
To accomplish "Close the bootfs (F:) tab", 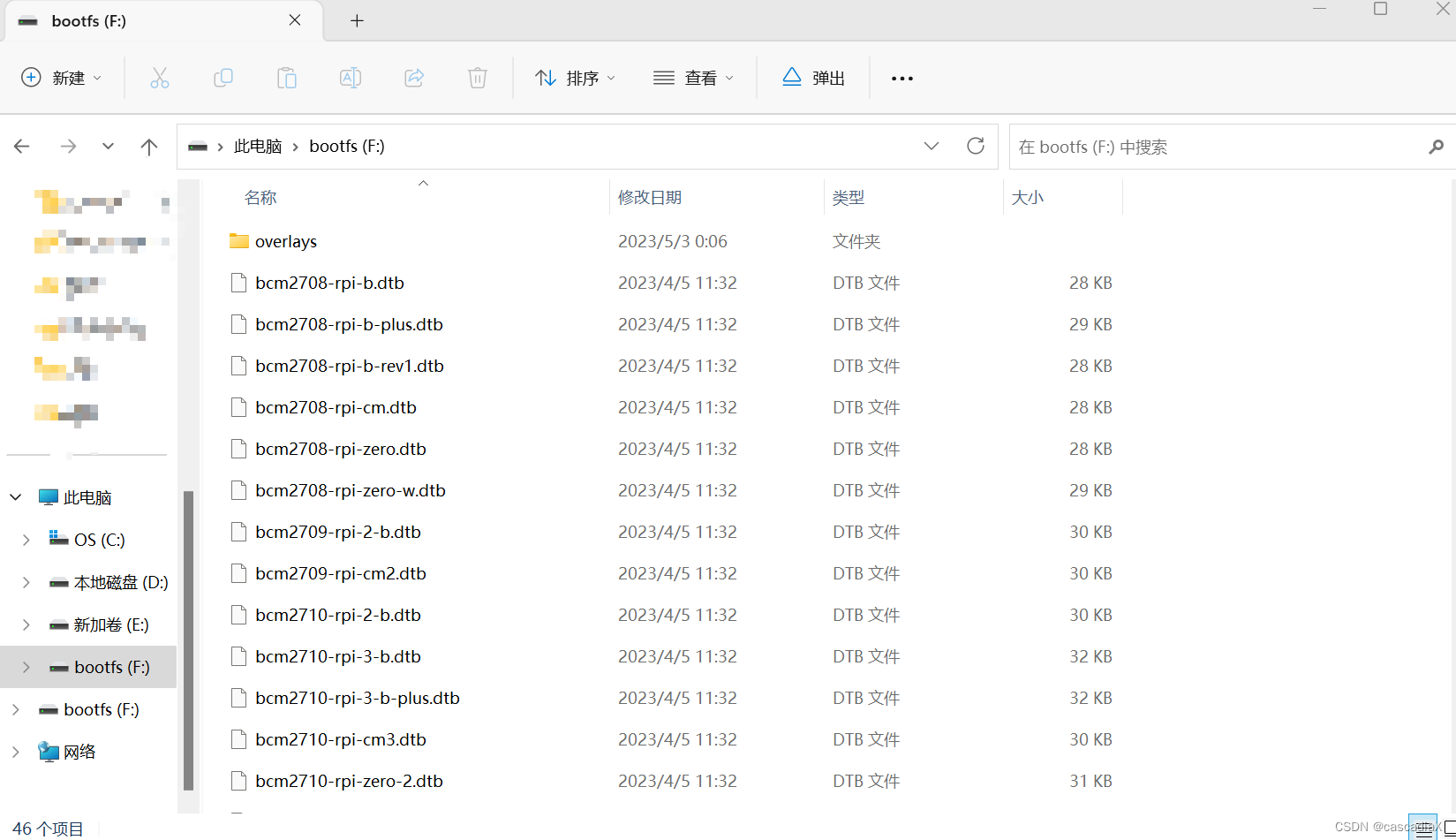I will click(x=295, y=20).
